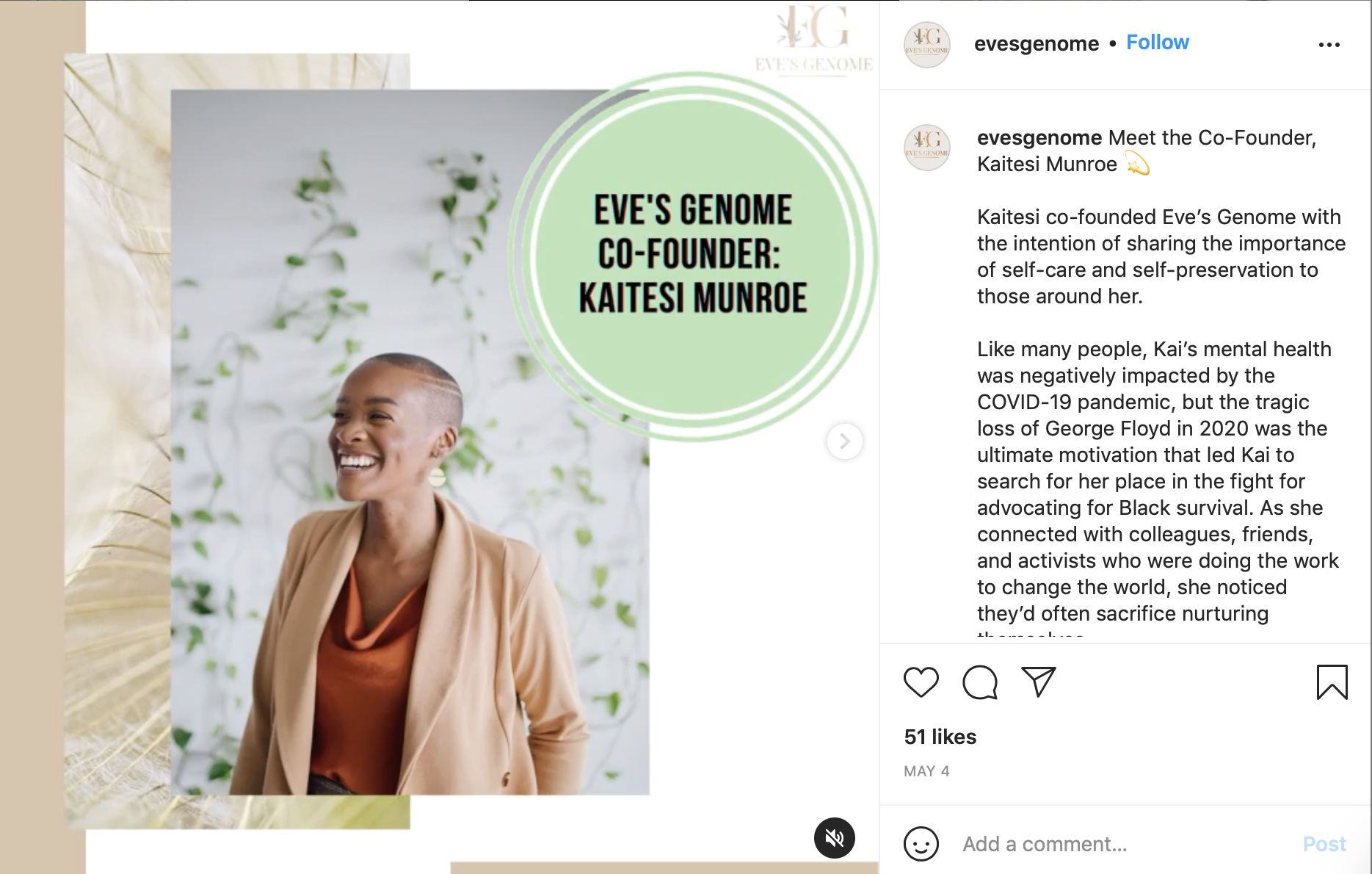The width and height of the screenshot is (1372, 874).
Task: View the 51 likes list
Action: (x=940, y=737)
